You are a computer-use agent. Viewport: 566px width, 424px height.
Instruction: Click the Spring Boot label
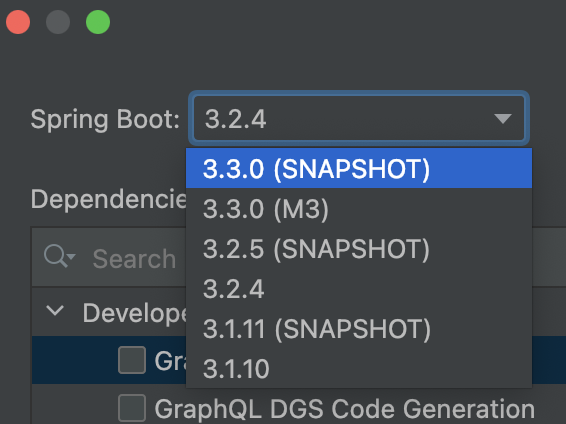pos(105,119)
